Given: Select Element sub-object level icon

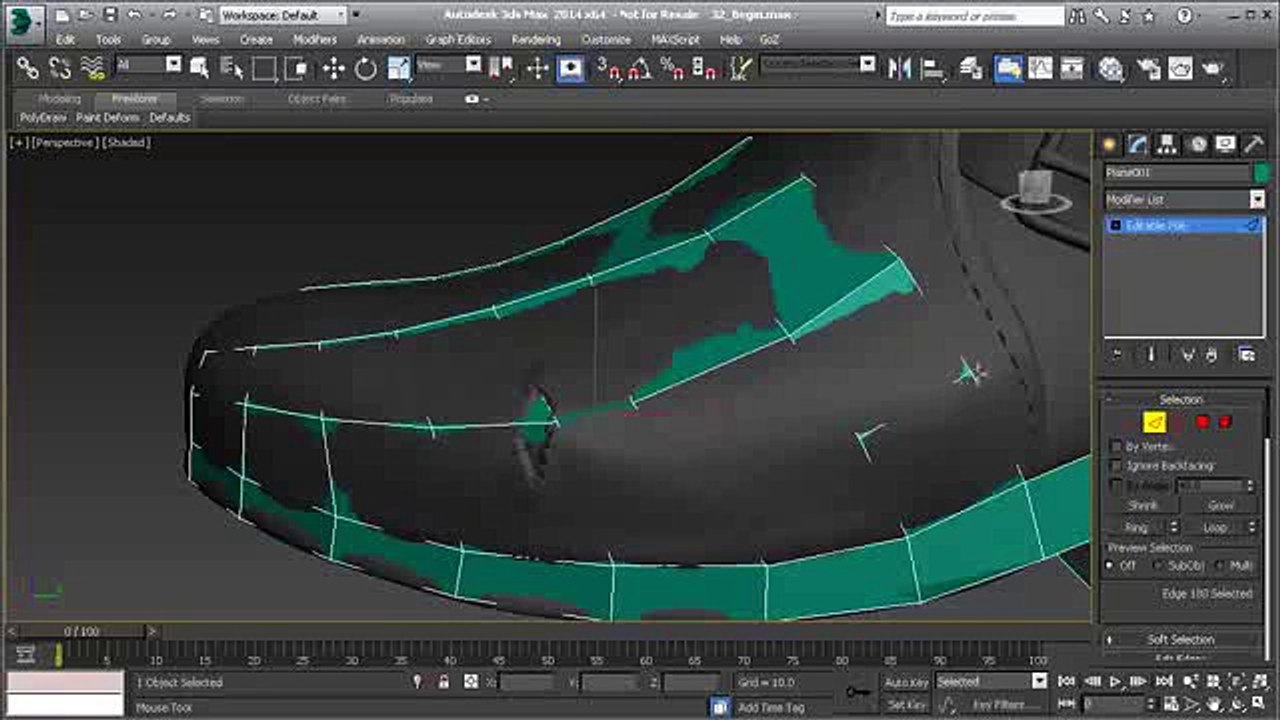Looking at the screenshot, I should coord(1225,423).
